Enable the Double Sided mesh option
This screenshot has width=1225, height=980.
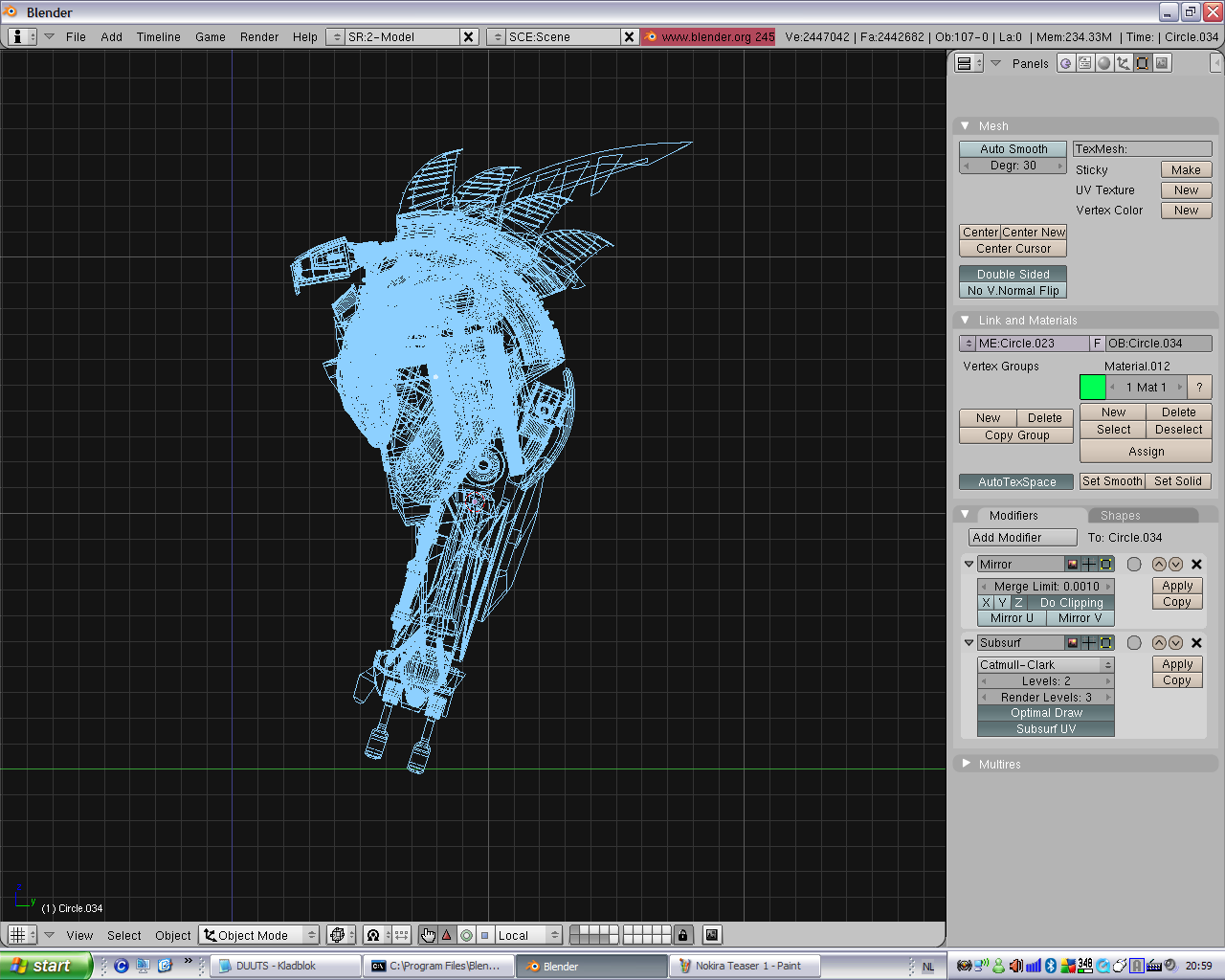(1013, 275)
